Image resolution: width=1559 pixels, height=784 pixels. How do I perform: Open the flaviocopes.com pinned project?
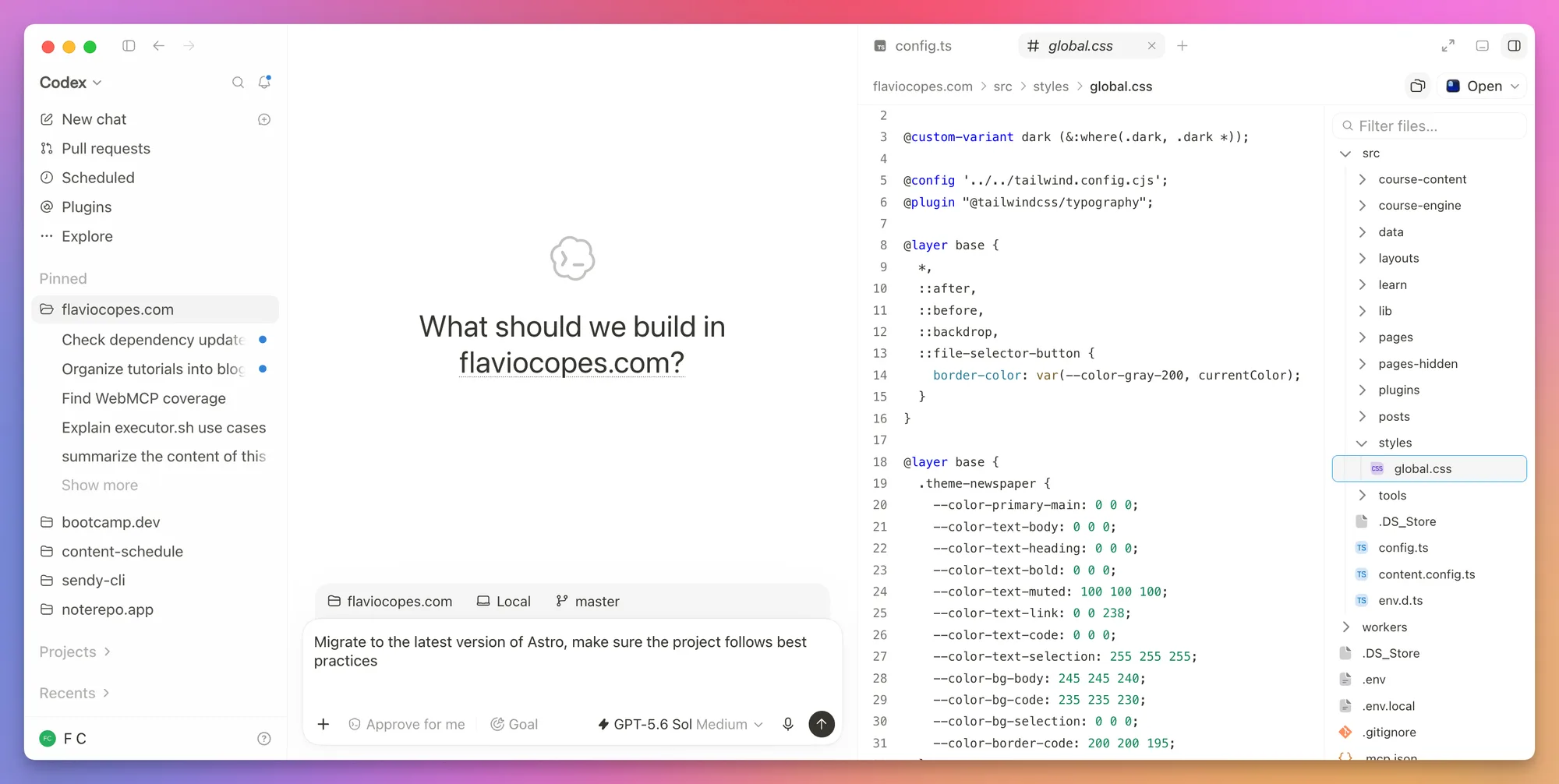click(155, 309)
